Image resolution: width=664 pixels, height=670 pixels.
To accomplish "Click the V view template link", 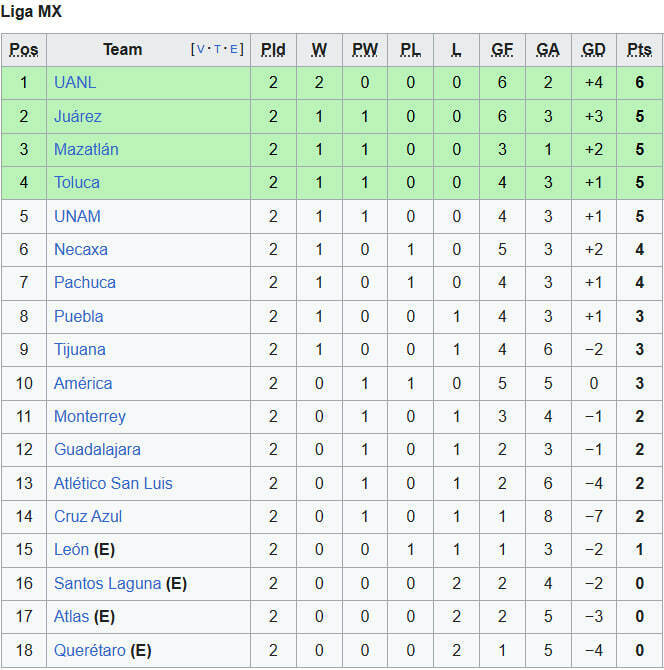I will click(202, 49).
